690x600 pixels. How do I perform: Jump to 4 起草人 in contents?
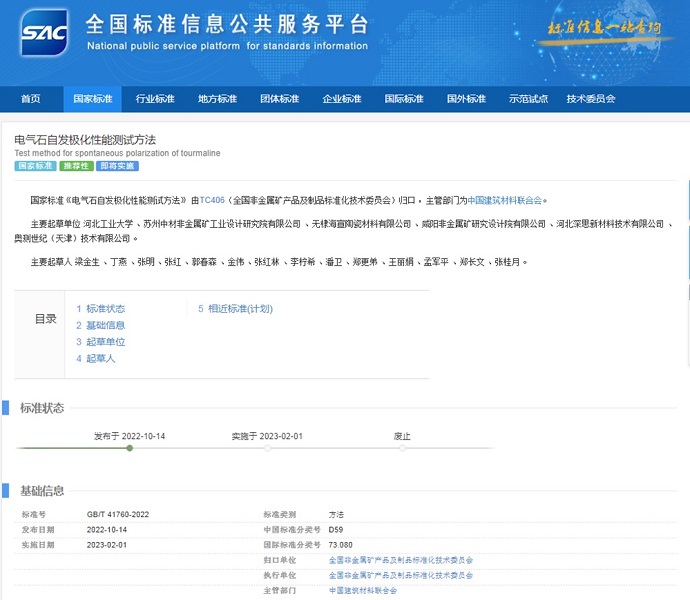(95, 359)
